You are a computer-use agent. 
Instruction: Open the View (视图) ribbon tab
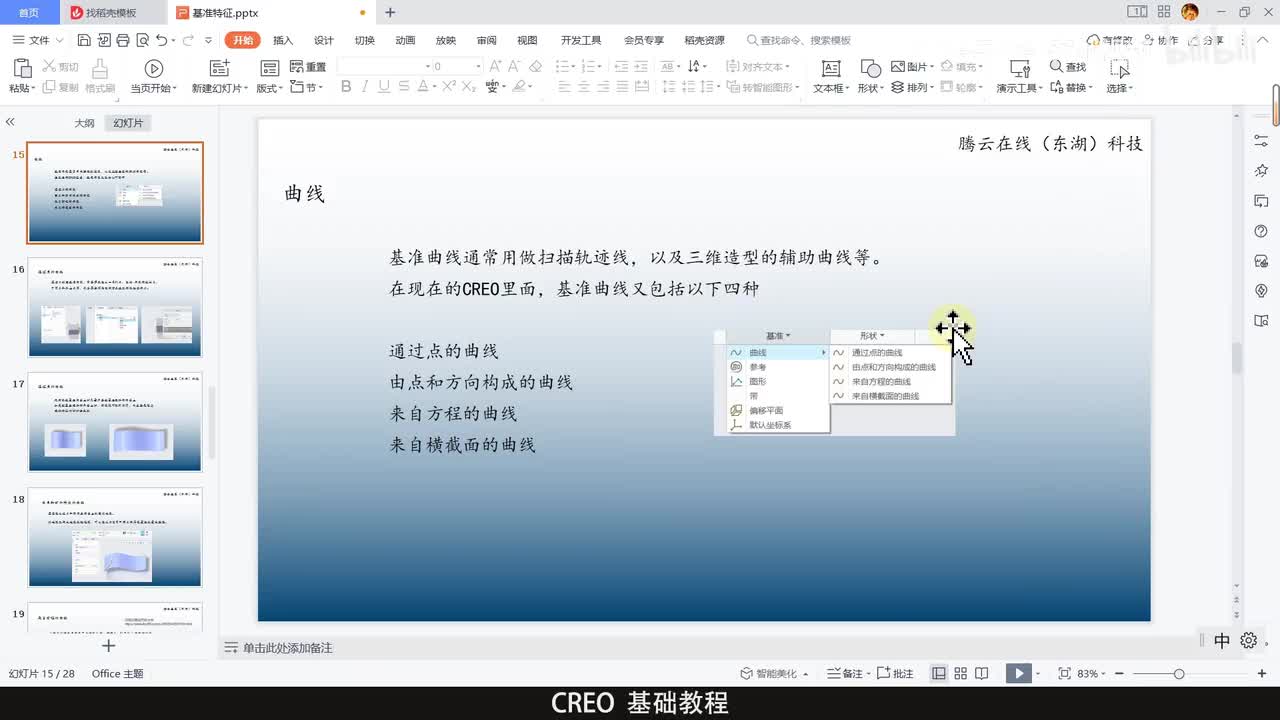tap(527, 40)
